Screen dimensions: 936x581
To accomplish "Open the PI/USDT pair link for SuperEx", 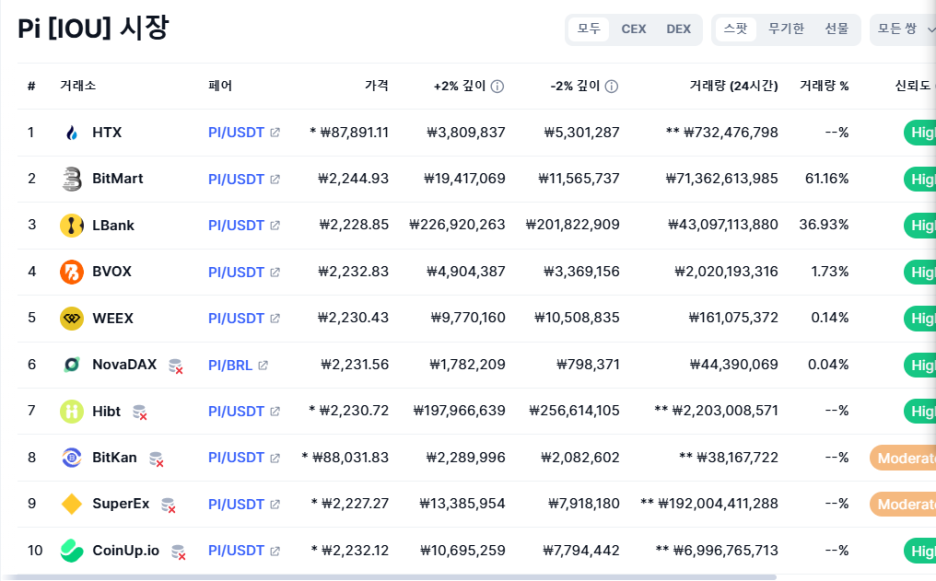I will (x=236, y=505).
